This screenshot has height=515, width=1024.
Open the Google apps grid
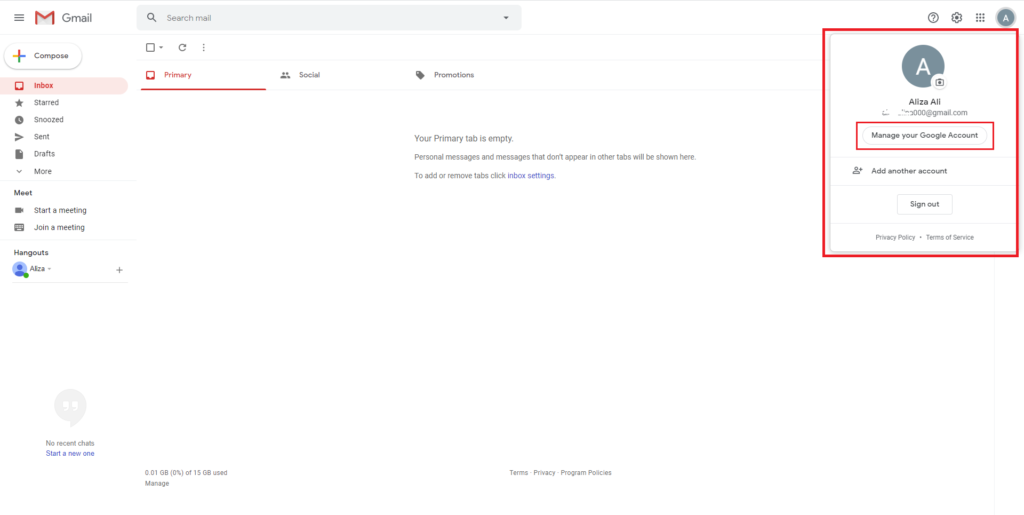click(x=980, y=18)
